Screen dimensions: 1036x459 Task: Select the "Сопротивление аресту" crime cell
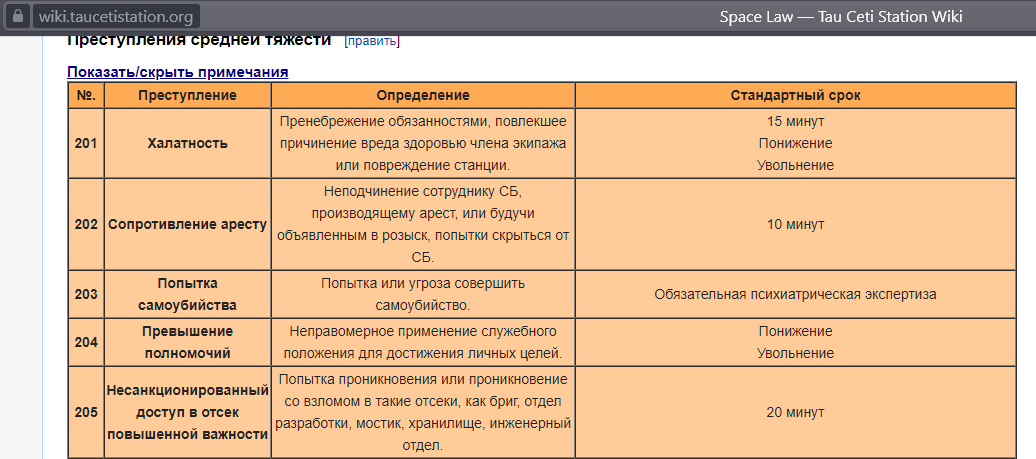click(x=187, y=224)
